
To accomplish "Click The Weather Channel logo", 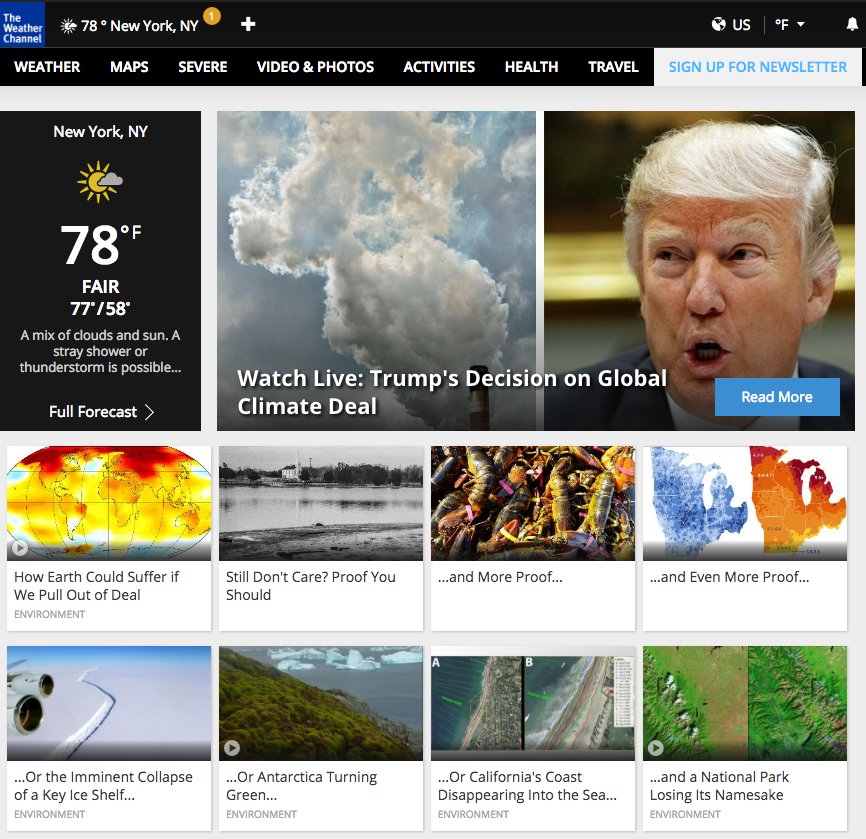I will coord(23,25).
